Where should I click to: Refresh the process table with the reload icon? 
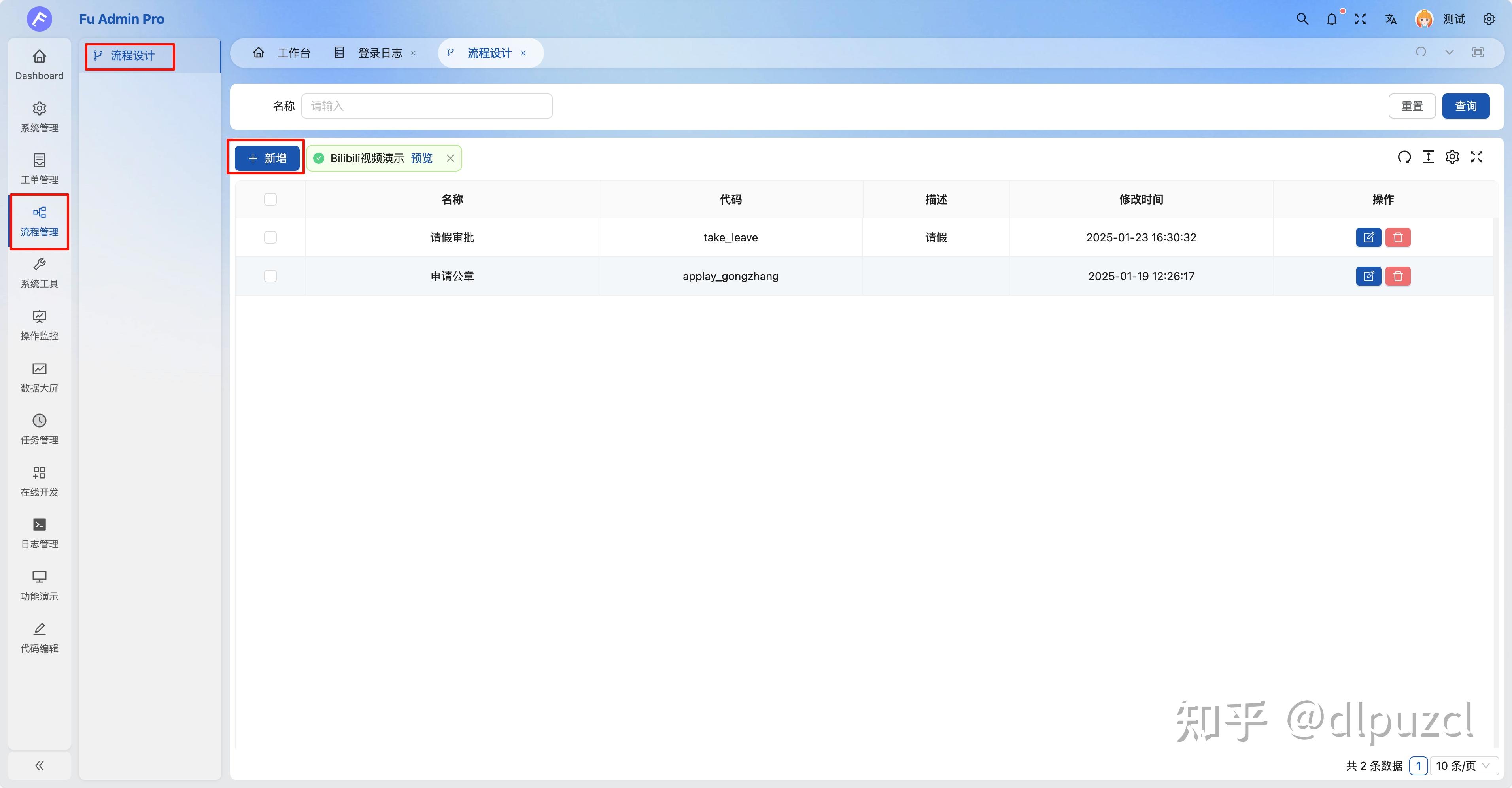(1404, 157)
